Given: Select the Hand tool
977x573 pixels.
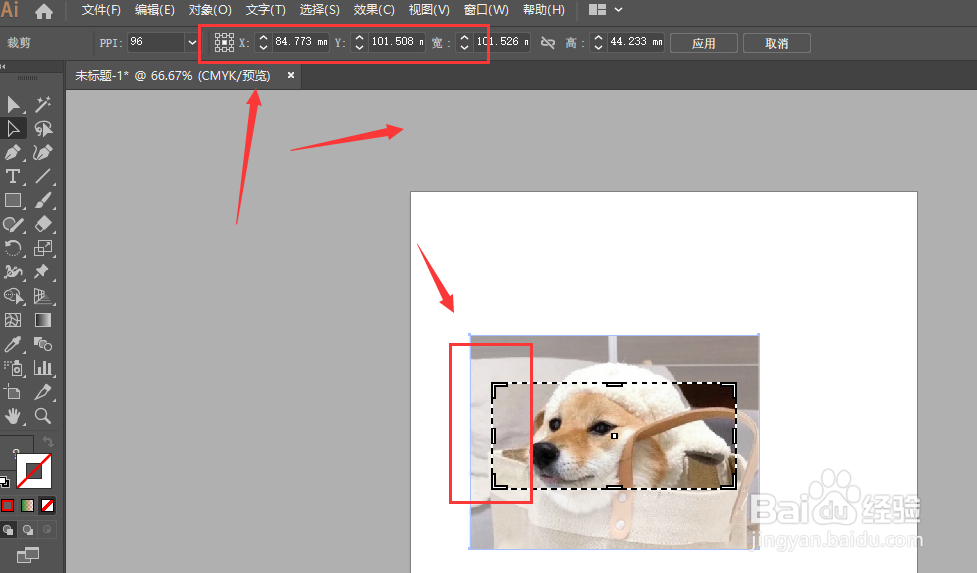Looking at the screenshot, I should 13,416.
